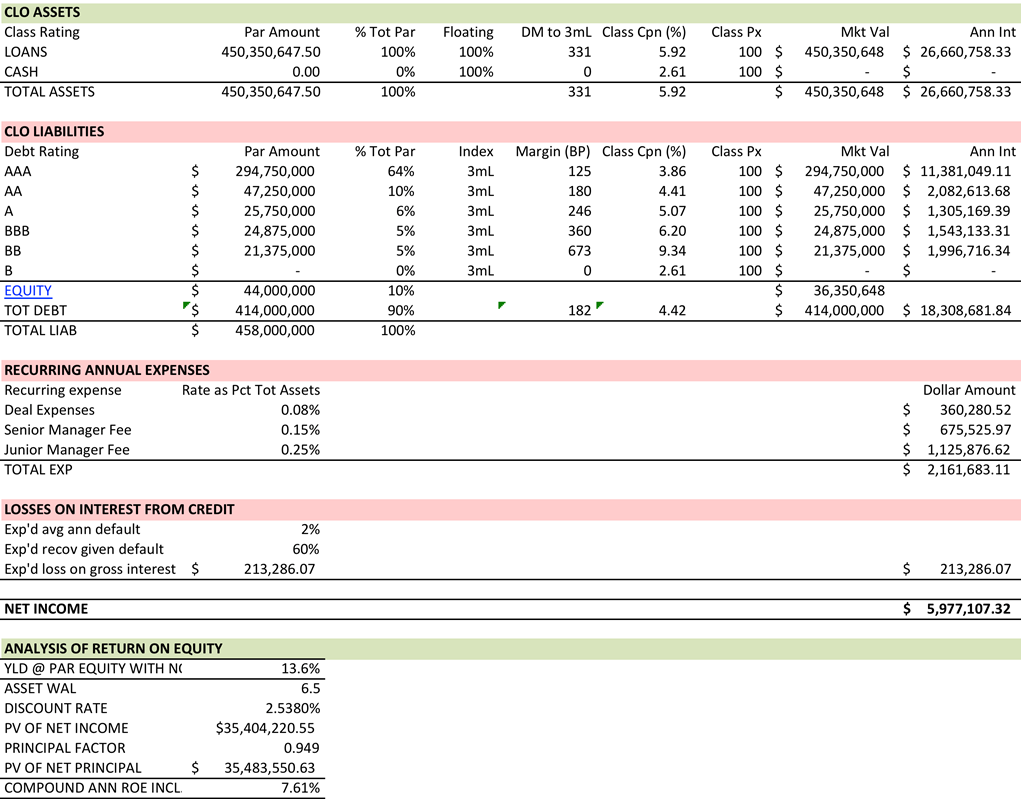Click the green error indicator beside TOT DEBT par amount
Screen dimensions: 1025x803
click(187, 305)
